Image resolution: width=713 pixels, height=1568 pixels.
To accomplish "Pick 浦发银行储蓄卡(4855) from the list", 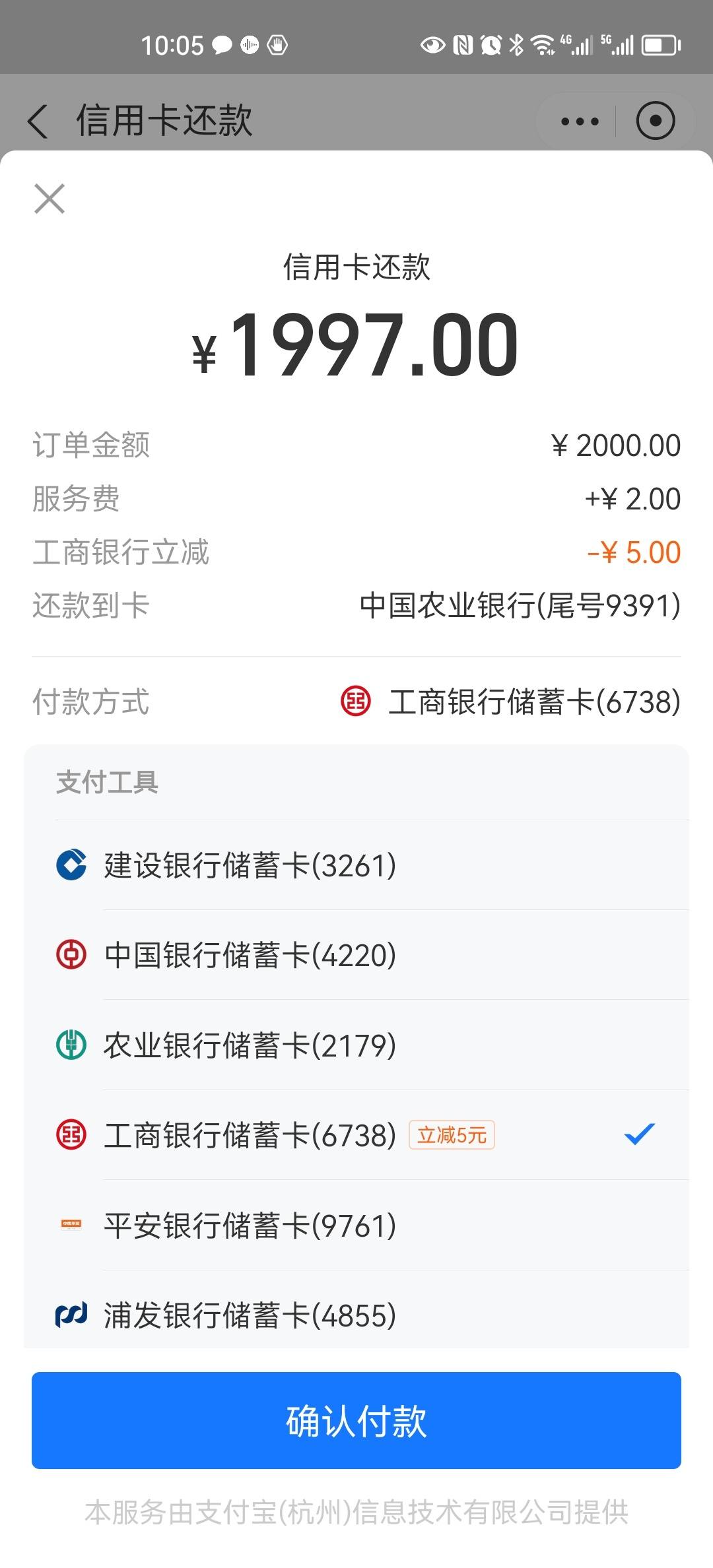I will (356, 1315).
